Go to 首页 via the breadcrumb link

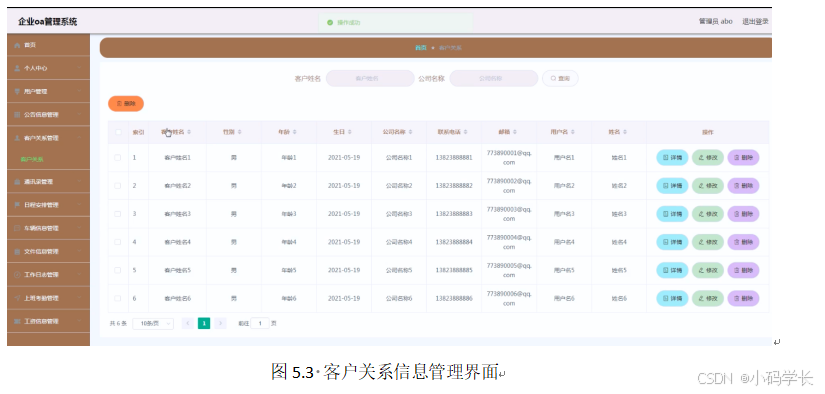point(420,47)
